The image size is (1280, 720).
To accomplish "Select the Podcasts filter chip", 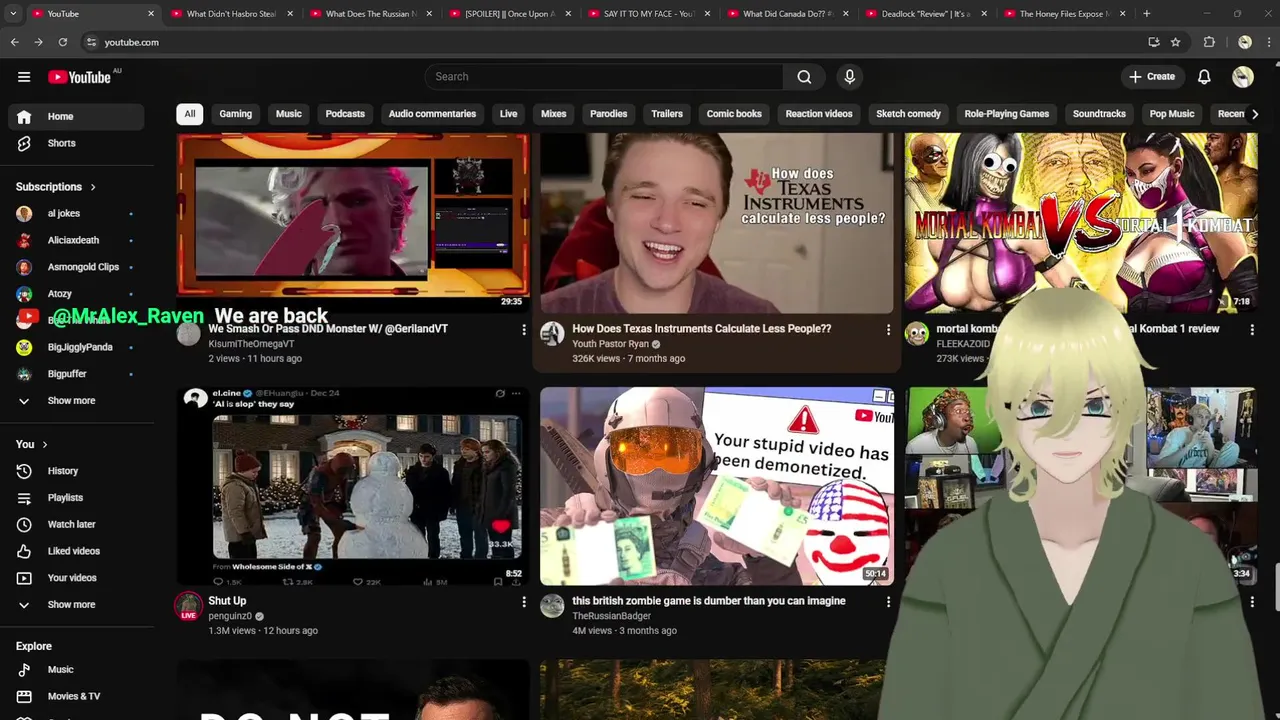I will pyautogui.click(x=345, y=114).
